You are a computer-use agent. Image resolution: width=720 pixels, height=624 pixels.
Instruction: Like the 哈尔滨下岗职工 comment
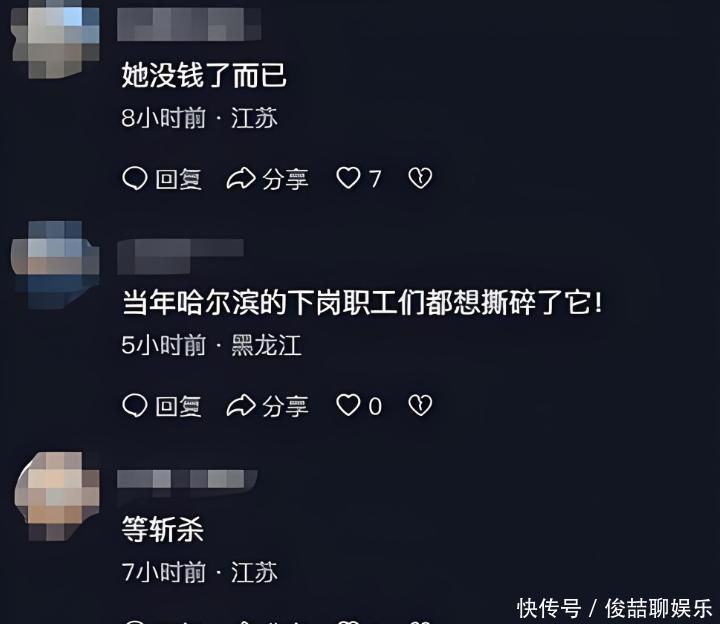[349, 405]
